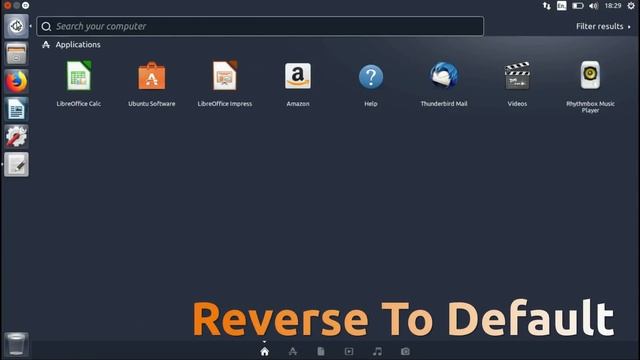Open the Trash in launcher
This screenshot has width=640, height=360.
pyautogui.click(x=16, y=344)
